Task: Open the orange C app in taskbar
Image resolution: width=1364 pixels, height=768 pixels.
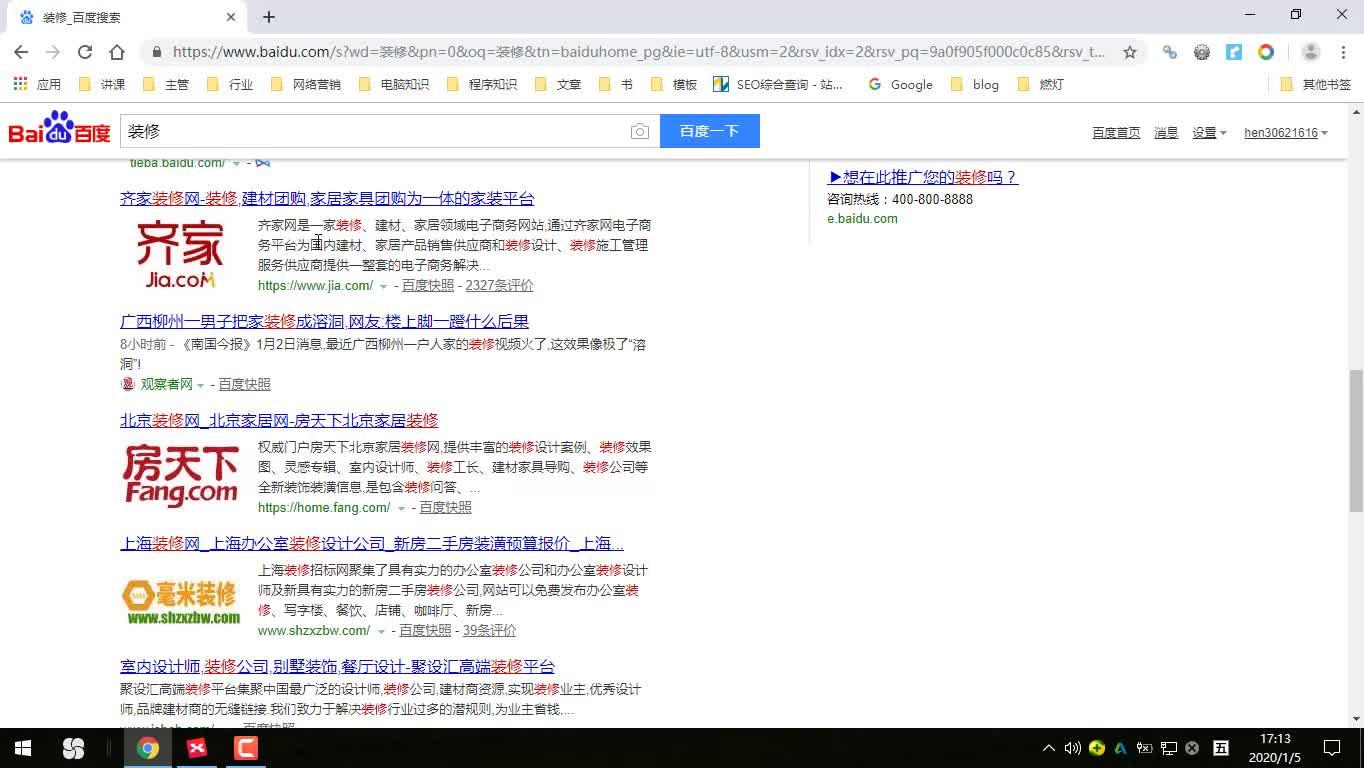Action: [x=246, y=748]
